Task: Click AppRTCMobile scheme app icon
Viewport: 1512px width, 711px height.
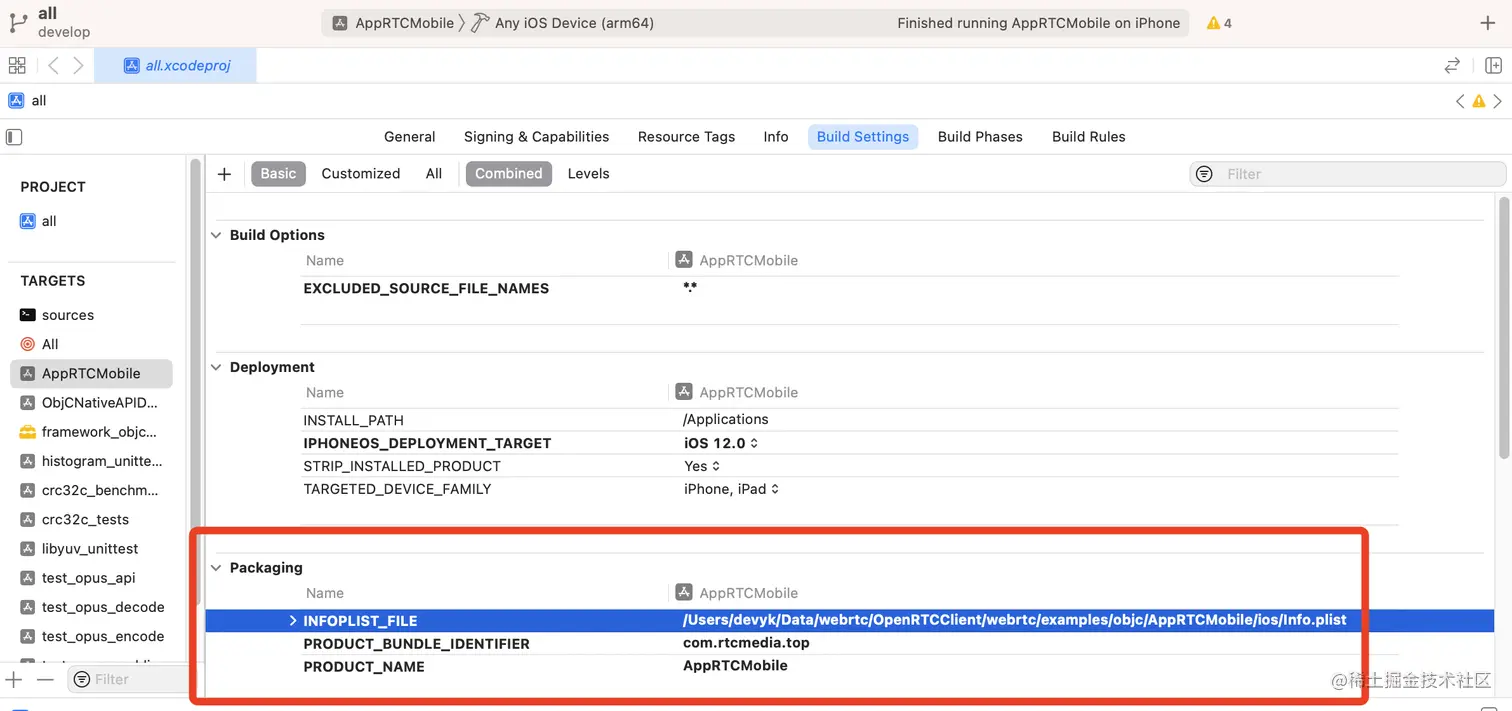Action: click(340, 23)
